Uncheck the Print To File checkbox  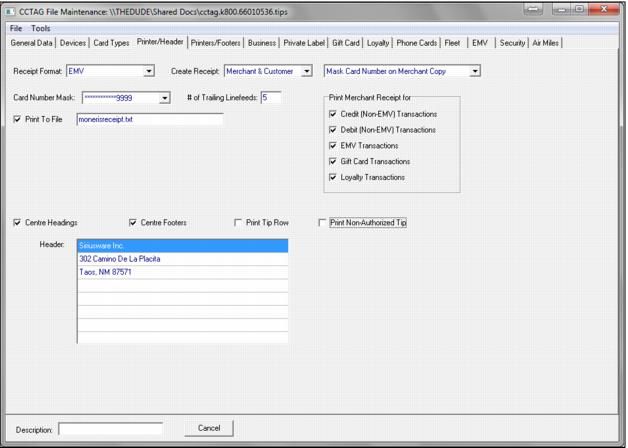click(x=18, y=120)
